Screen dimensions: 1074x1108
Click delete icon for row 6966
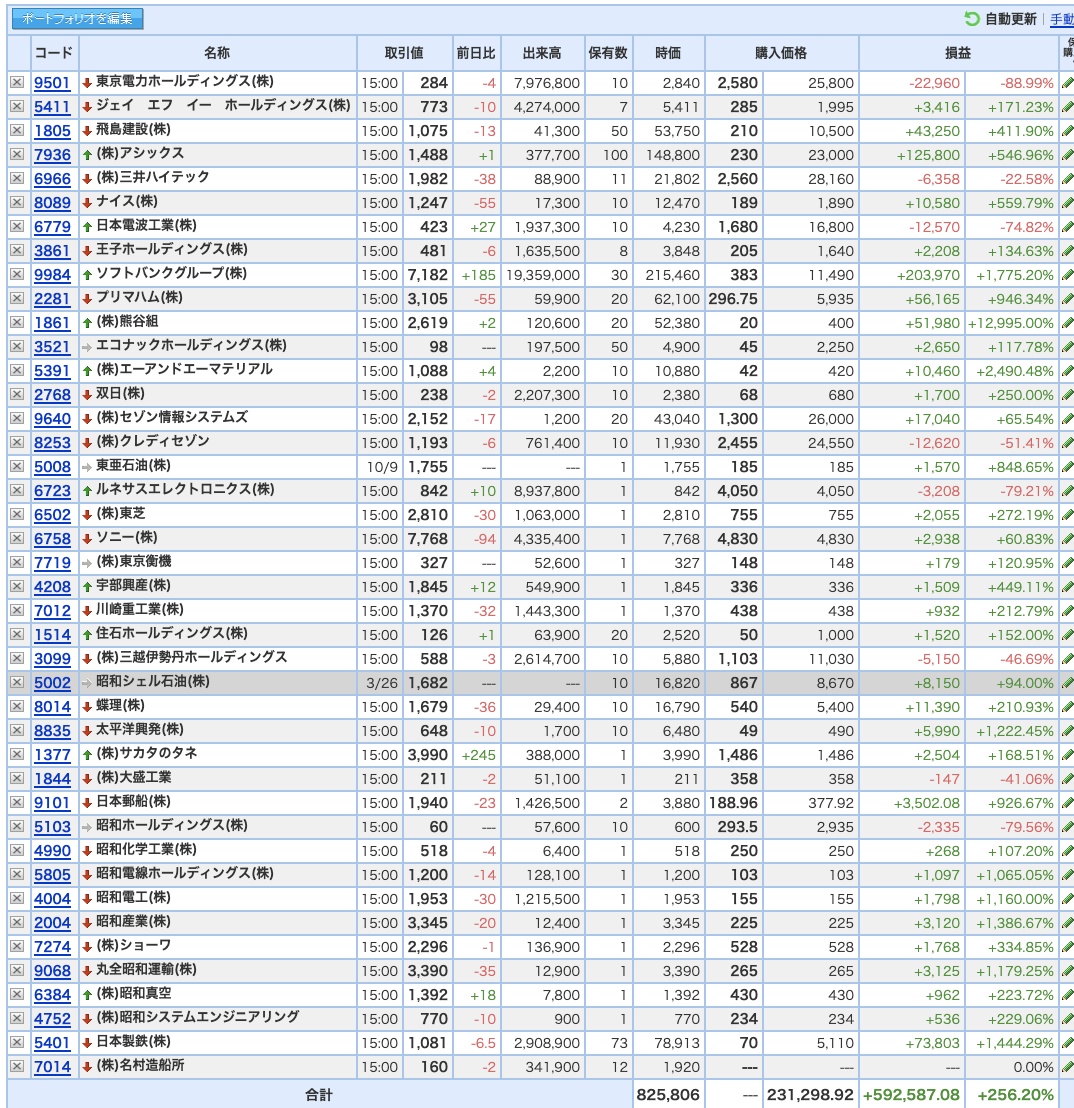click(x=17, y=179)
